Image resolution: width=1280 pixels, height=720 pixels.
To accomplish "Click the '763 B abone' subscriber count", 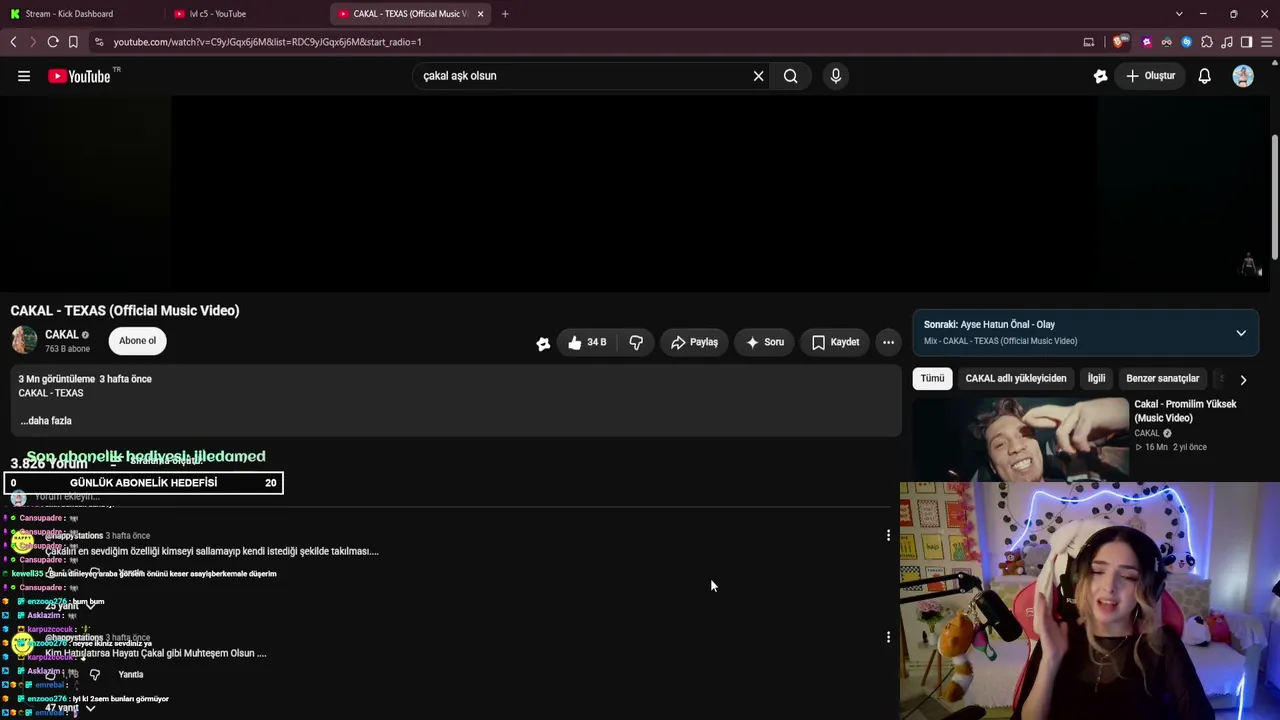I will pyautogui.click(x=67, y=349).
